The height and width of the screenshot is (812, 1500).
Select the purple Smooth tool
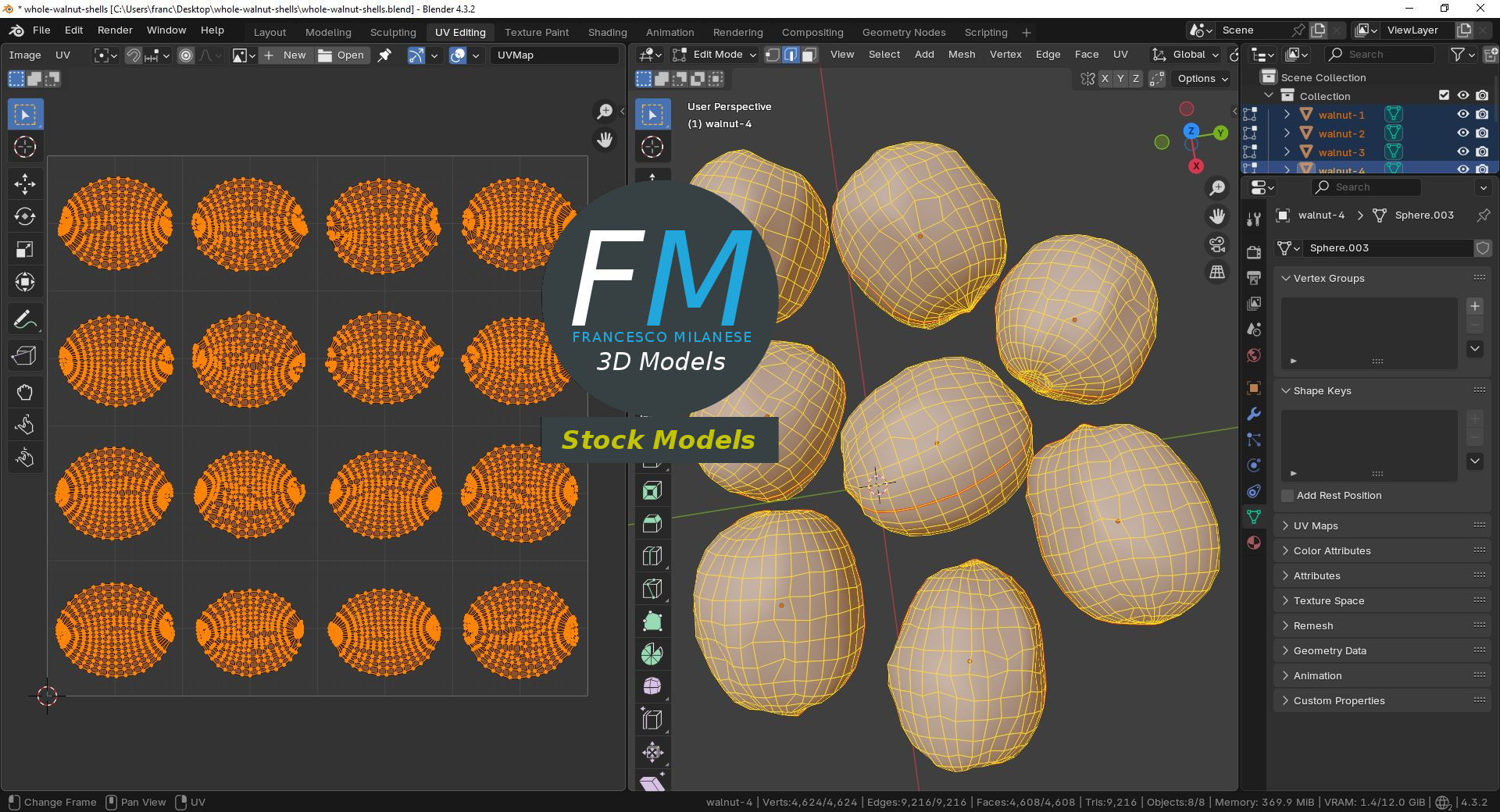pyautogui.click(x=652, y=687)
